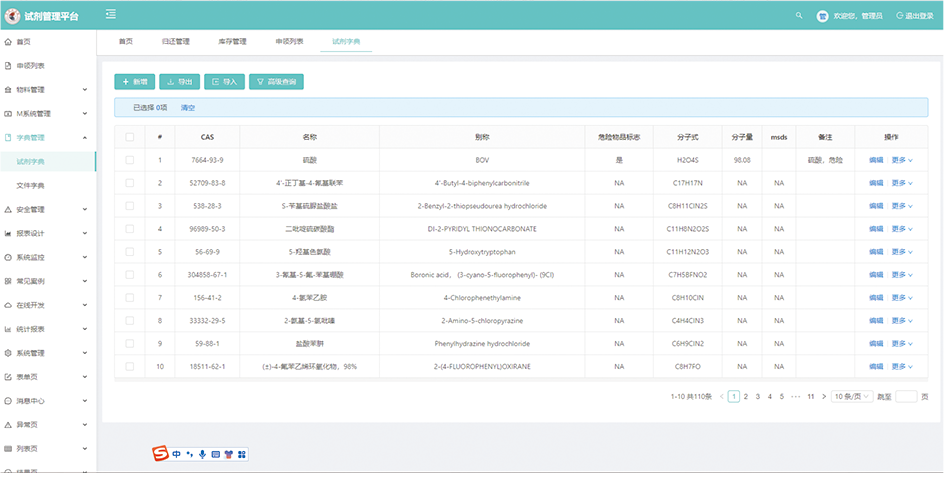944x478 pixels.
Task: Click the 新增 add button
Action: tap(134, 81)
